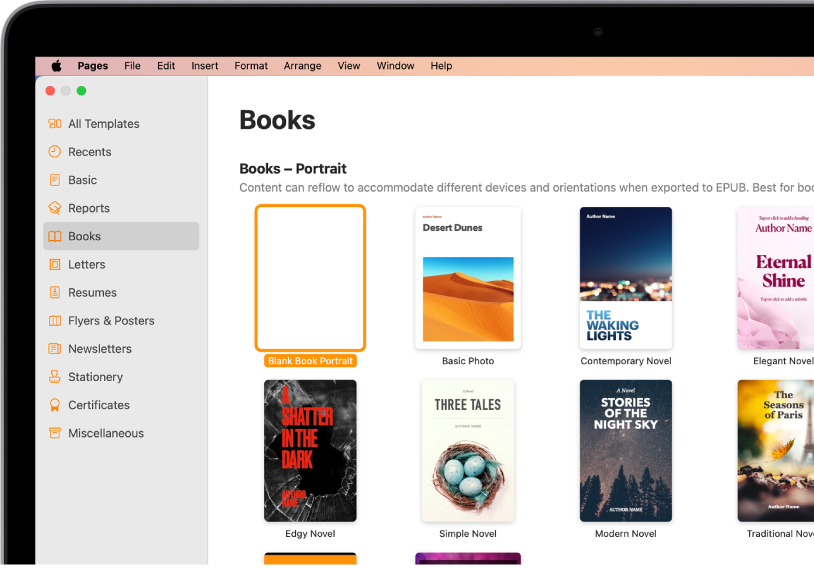Select the Certificates category label
The height and width of the screenshot is (568, 814).
point(99,405)
